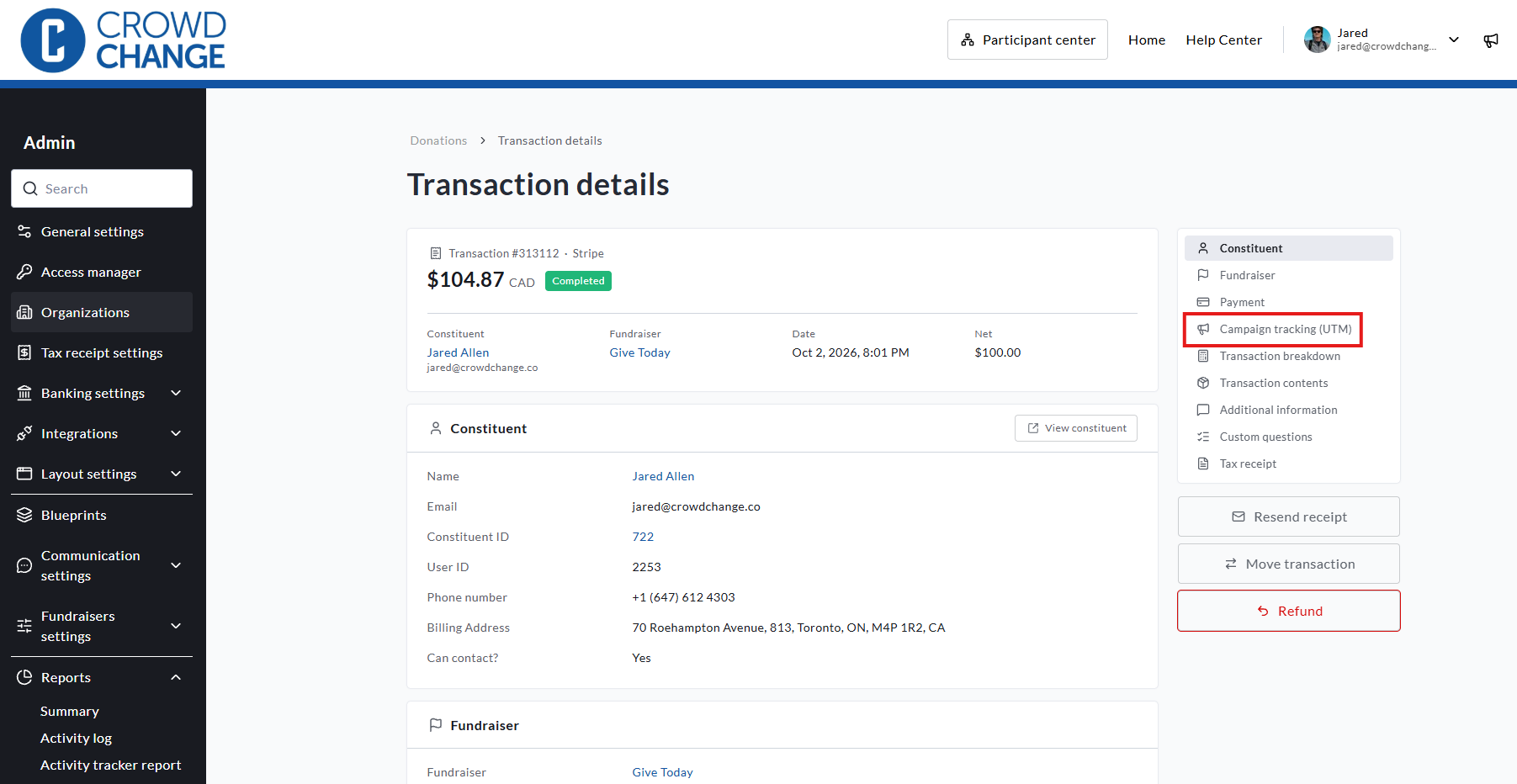Click the Organizations building icon

tap(24, 312)
